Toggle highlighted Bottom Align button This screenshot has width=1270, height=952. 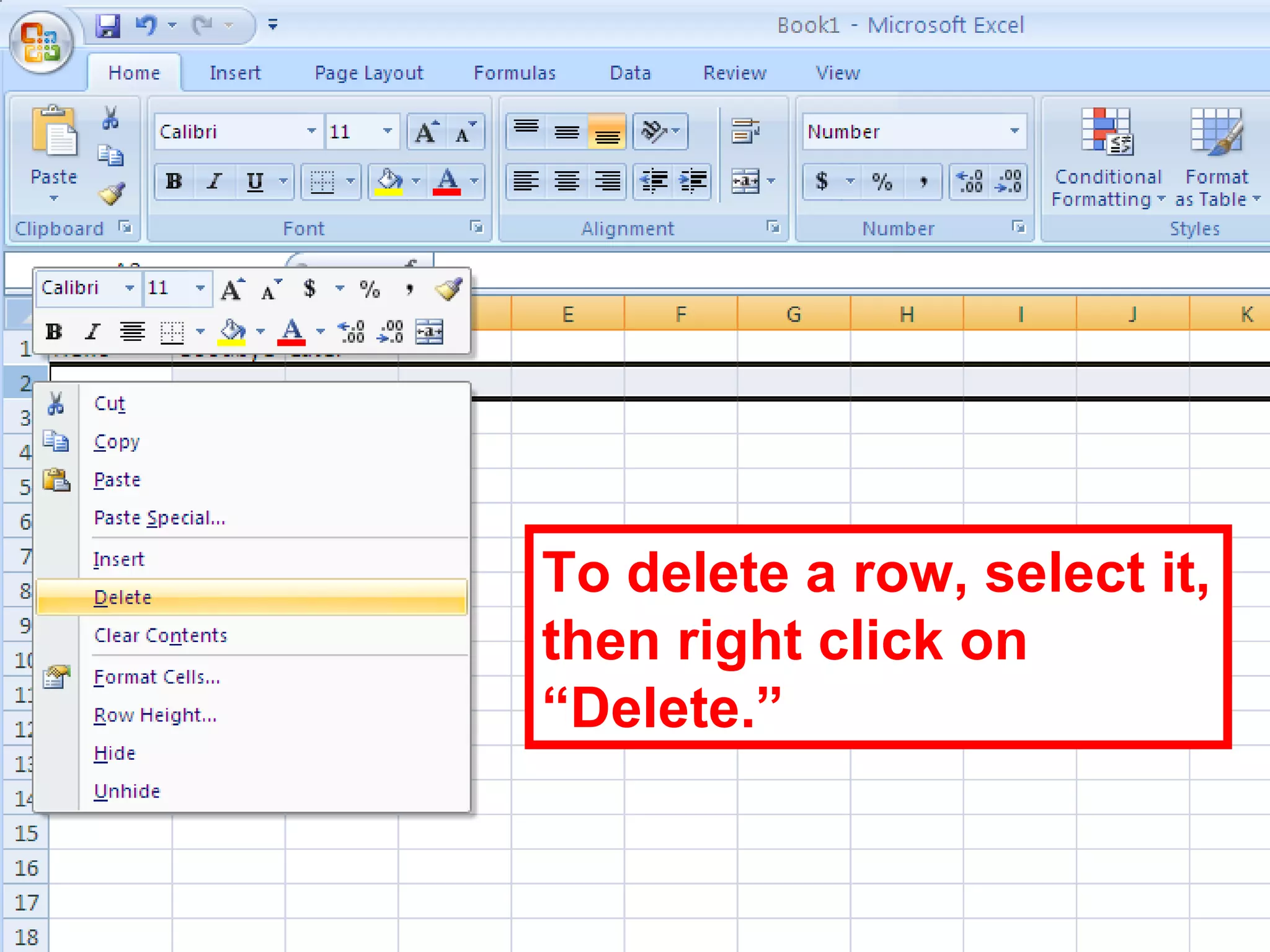(607, 131)
